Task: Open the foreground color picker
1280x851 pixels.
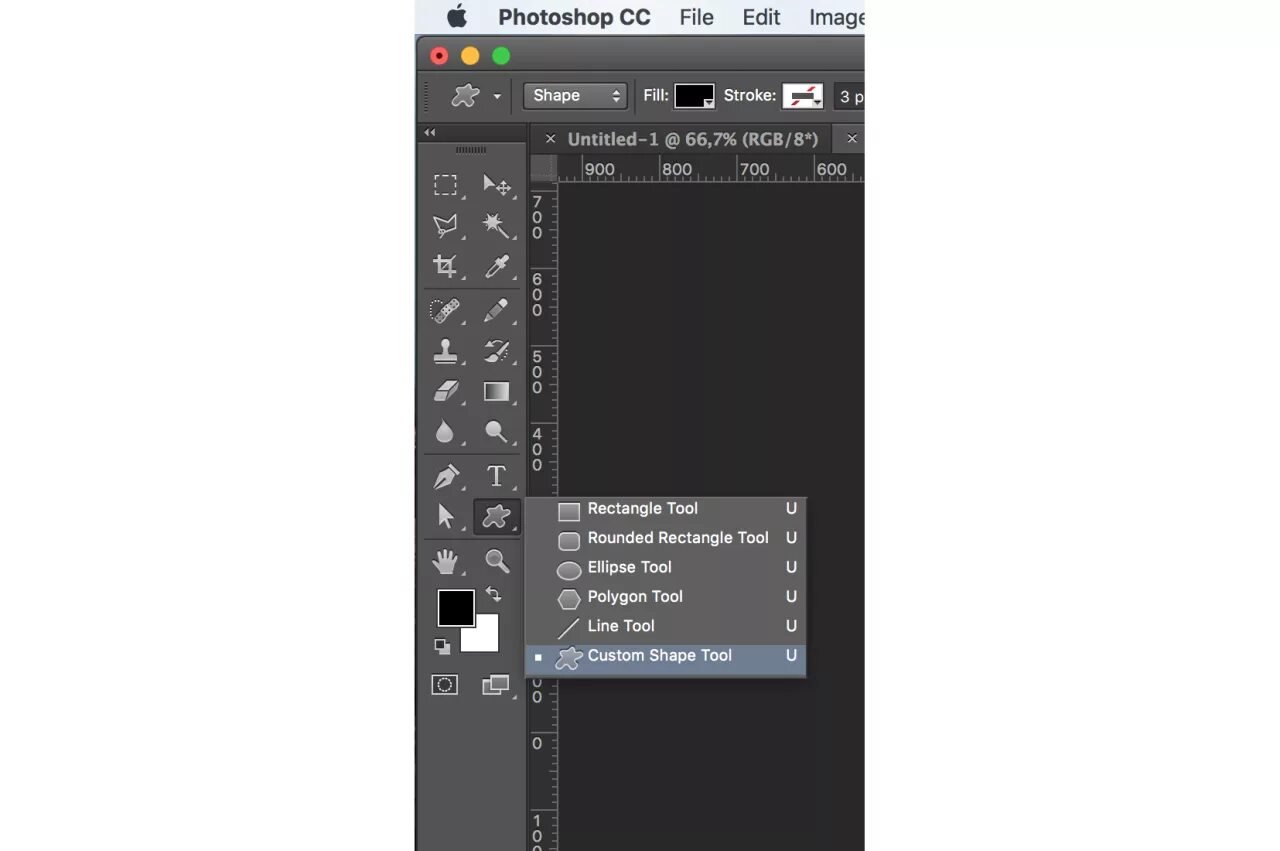Action: tap(456, 607)
